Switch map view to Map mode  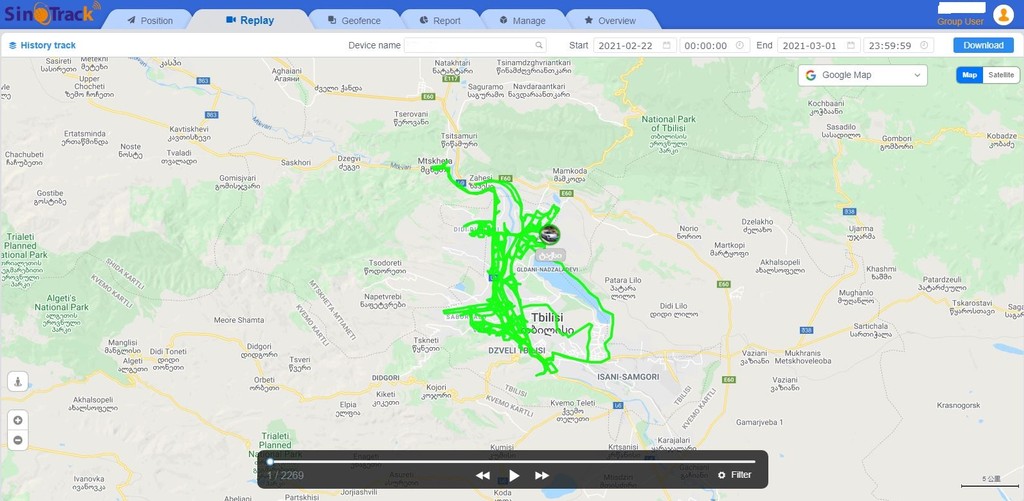(x=969, y=75)
